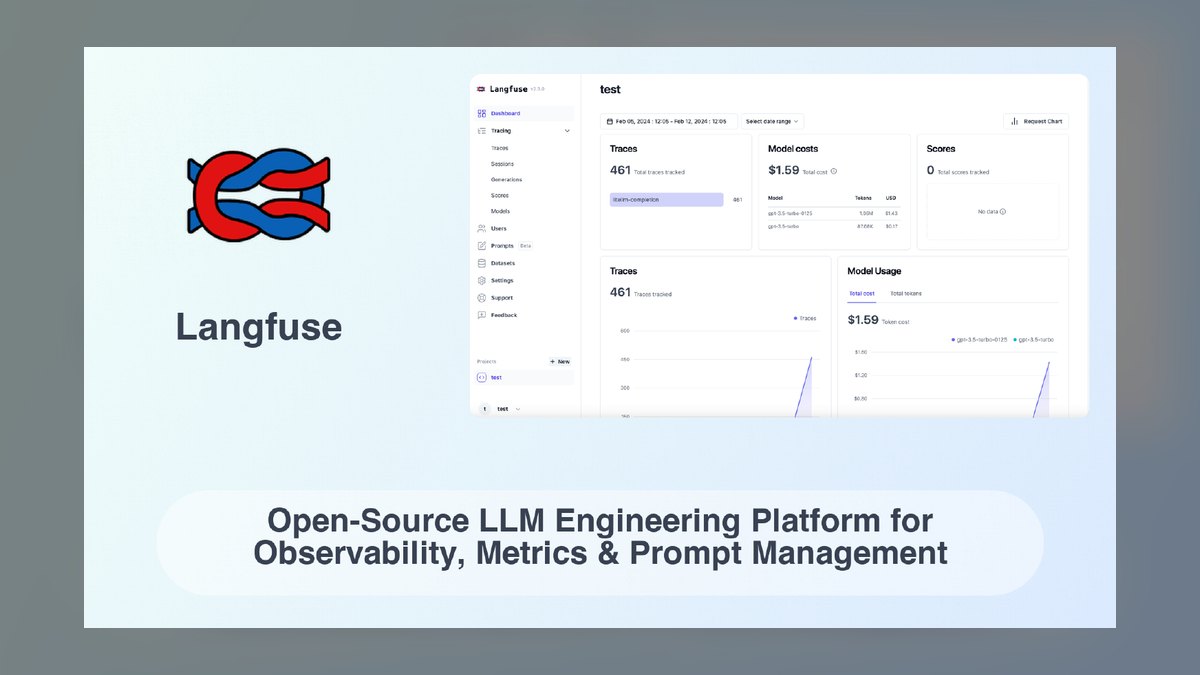Click the page title 'test'
This screenshot has height=675, width=1200.
coord(610,90)
